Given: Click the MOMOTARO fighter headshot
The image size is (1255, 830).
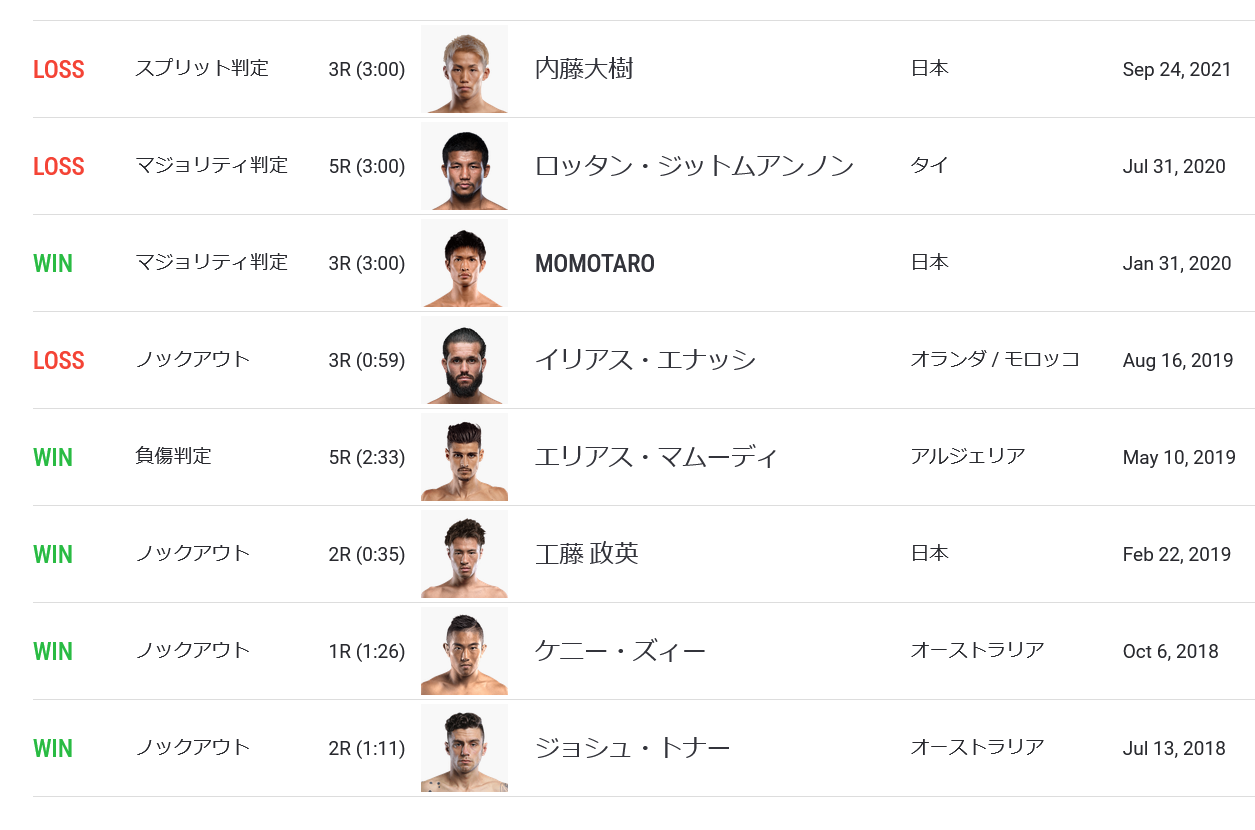Looking at the screenshot, I should tap(464, 263).
